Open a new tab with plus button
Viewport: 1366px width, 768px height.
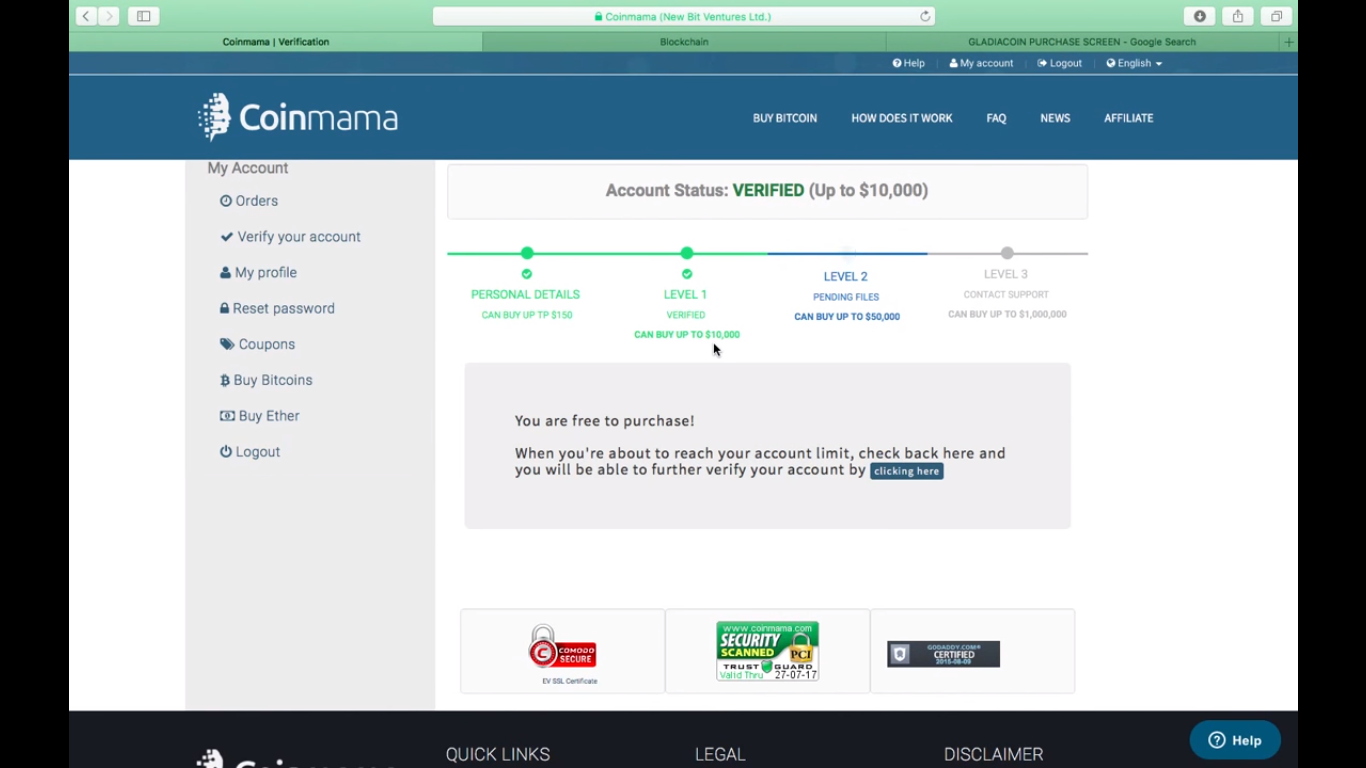pyautogui.click(x=1288, y=42)
